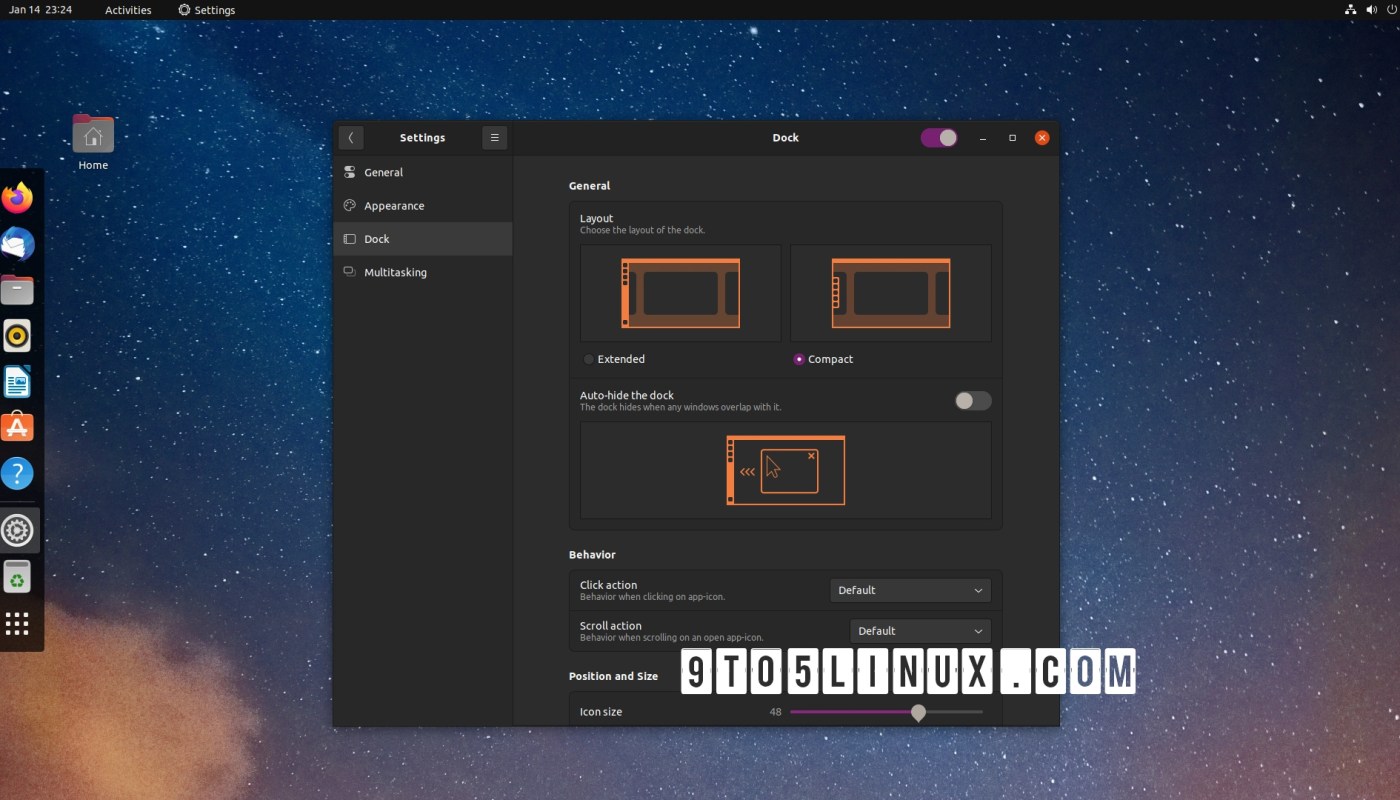Enable Auto-hide the dock switch

[x=973, y=401]
